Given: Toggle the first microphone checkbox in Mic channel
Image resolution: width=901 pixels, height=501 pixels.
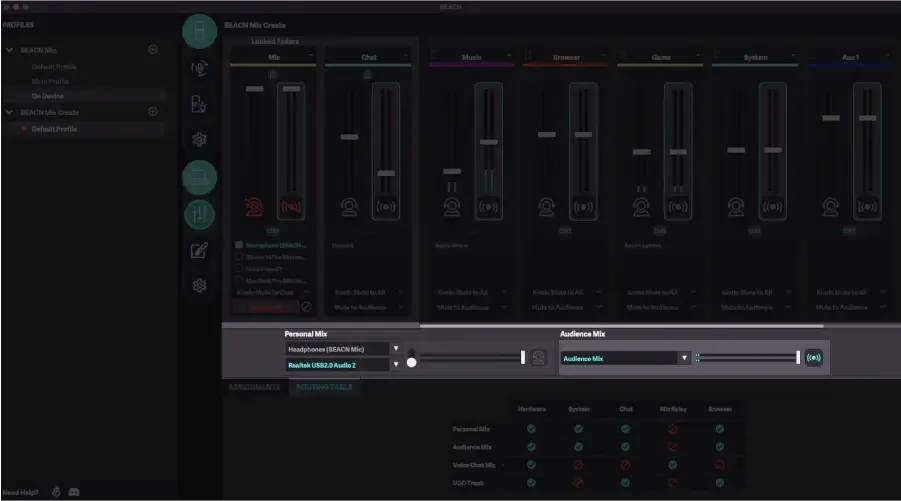Looking at the screenshot, I should [x=239, y=245].
